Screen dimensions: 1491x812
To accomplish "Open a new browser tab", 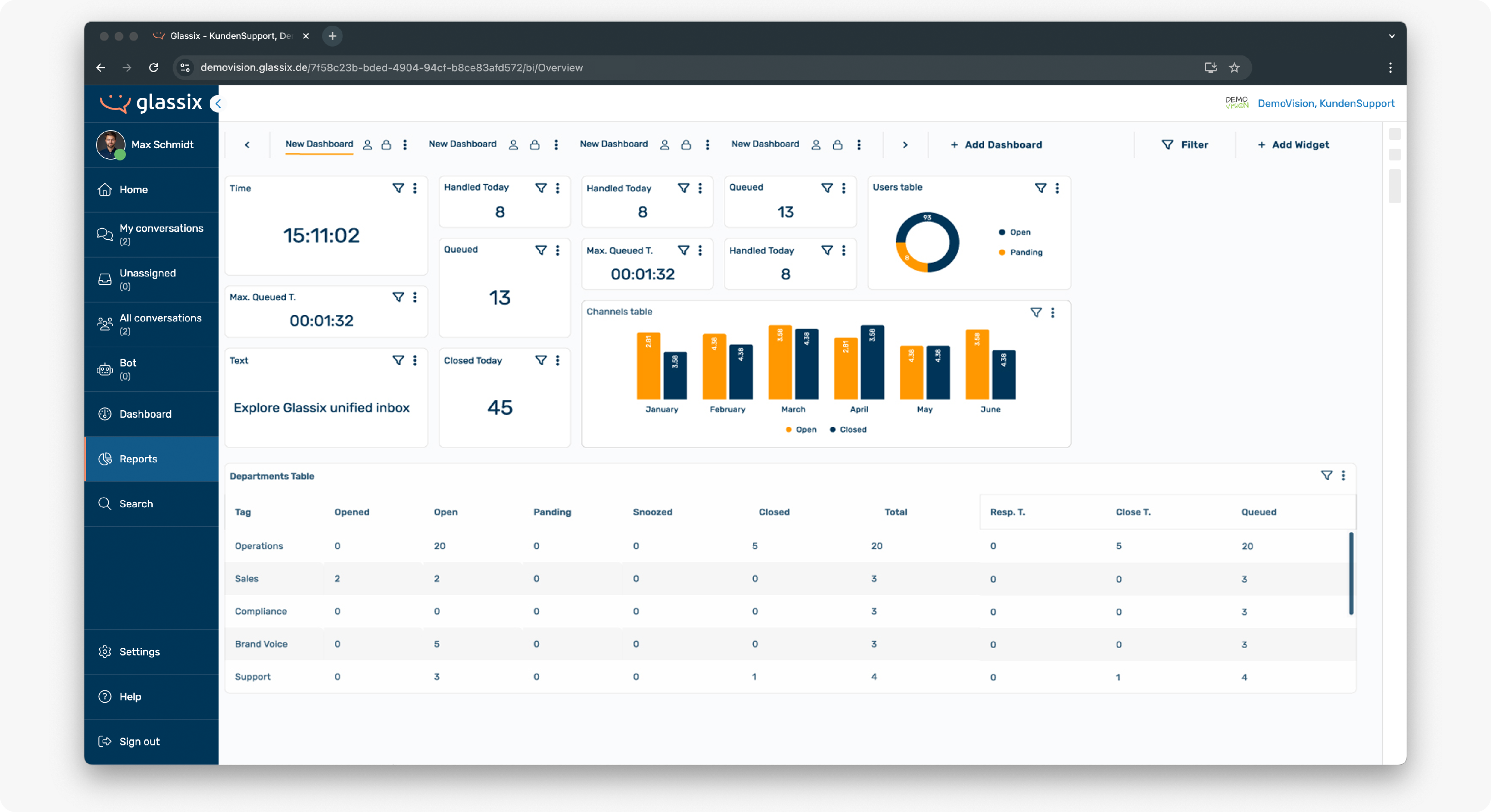I will coord(332,36).
